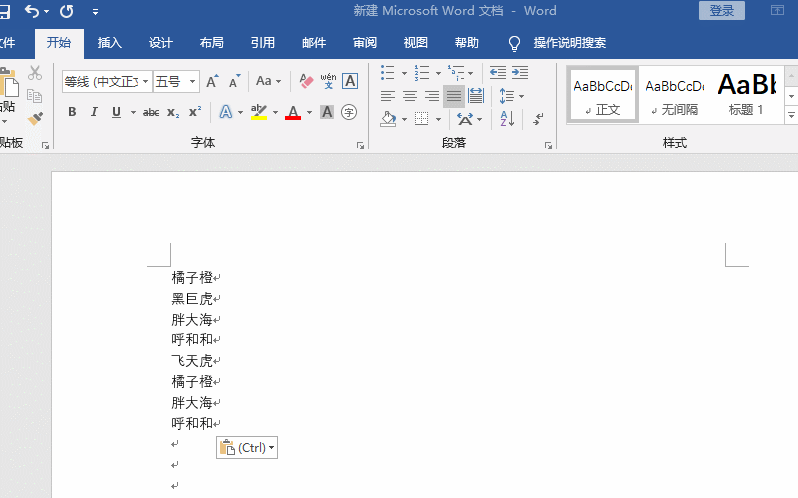The height and width of the screenshot is (498, 798).
Task: Toggle bold formatting
Action: coord(72,112)
